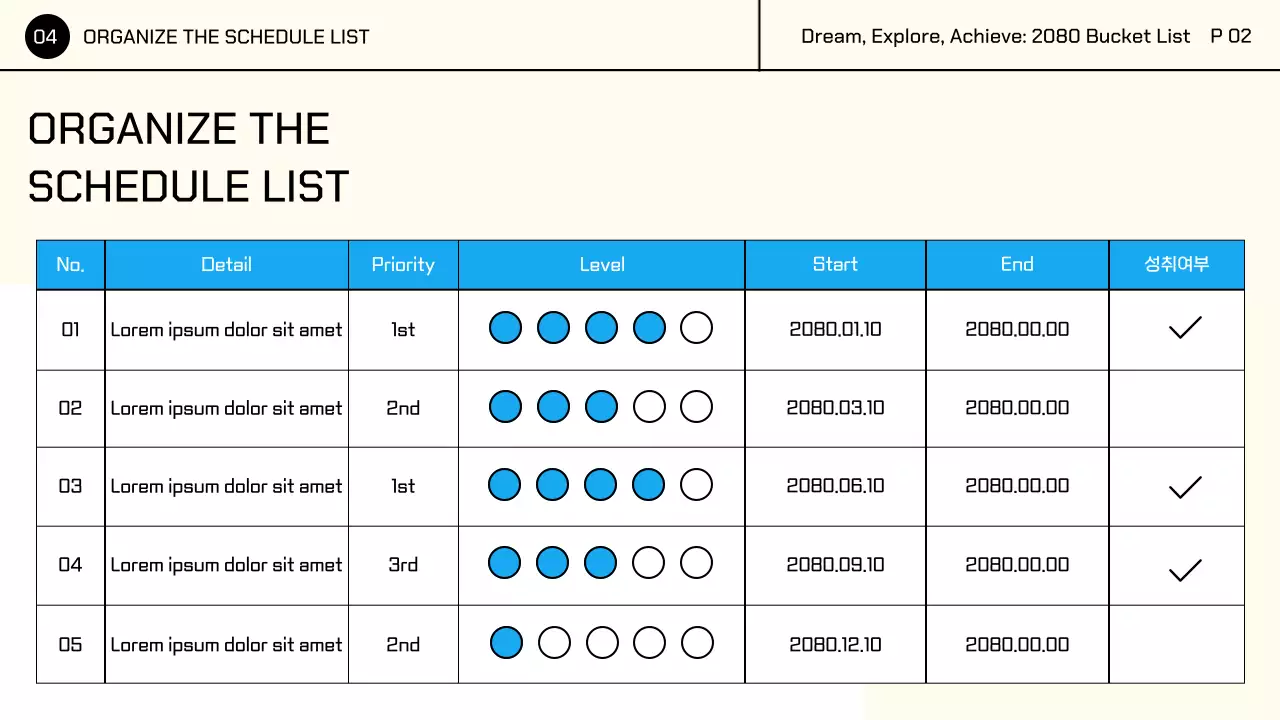The image size is (1280, 720).
Task: Select the Start column header
Action: (x=835, y=265)
